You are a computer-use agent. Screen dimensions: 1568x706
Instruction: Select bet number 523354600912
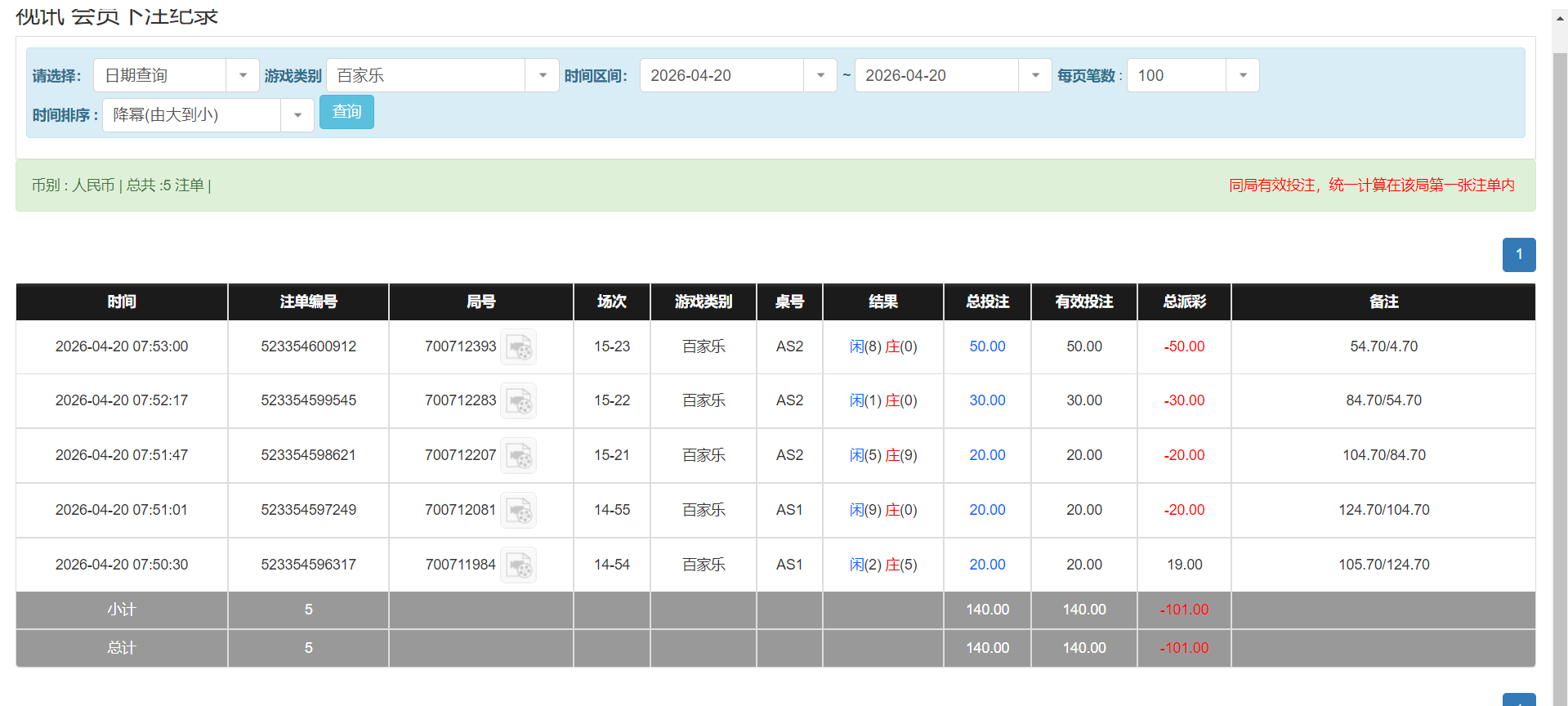[309, 346]
